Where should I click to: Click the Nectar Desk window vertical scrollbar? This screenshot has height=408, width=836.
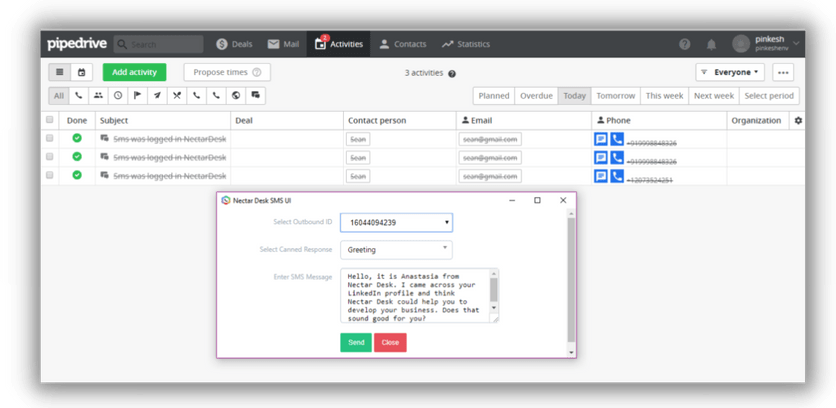click(572, 279)
